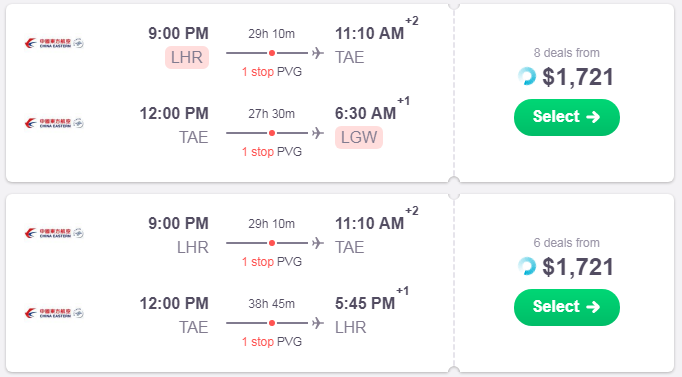Click China Eastern logo on first outbound flight
682x377 pixels.
coord(54,43)
